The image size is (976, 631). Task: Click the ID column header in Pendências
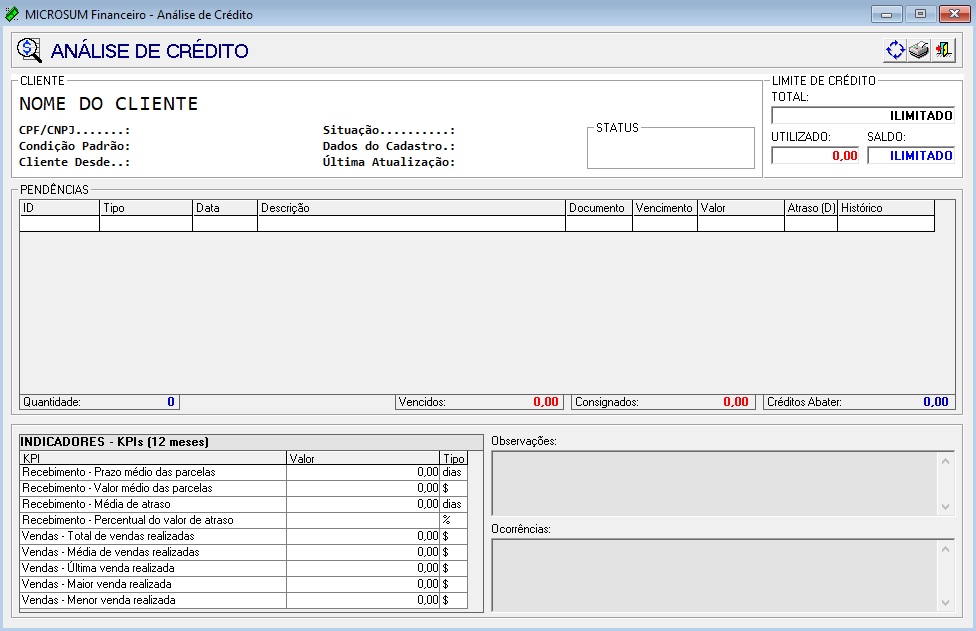pos(59,208)
